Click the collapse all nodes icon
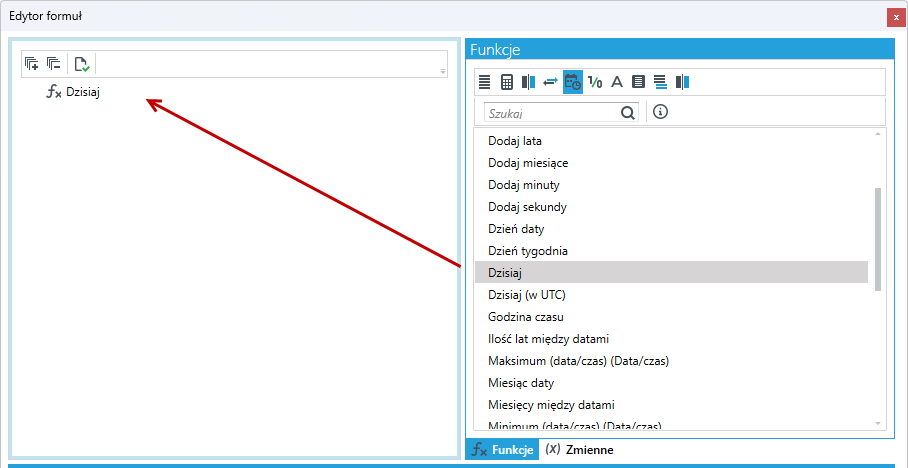This screenshot has height=468, width=908. click(54, 64)
